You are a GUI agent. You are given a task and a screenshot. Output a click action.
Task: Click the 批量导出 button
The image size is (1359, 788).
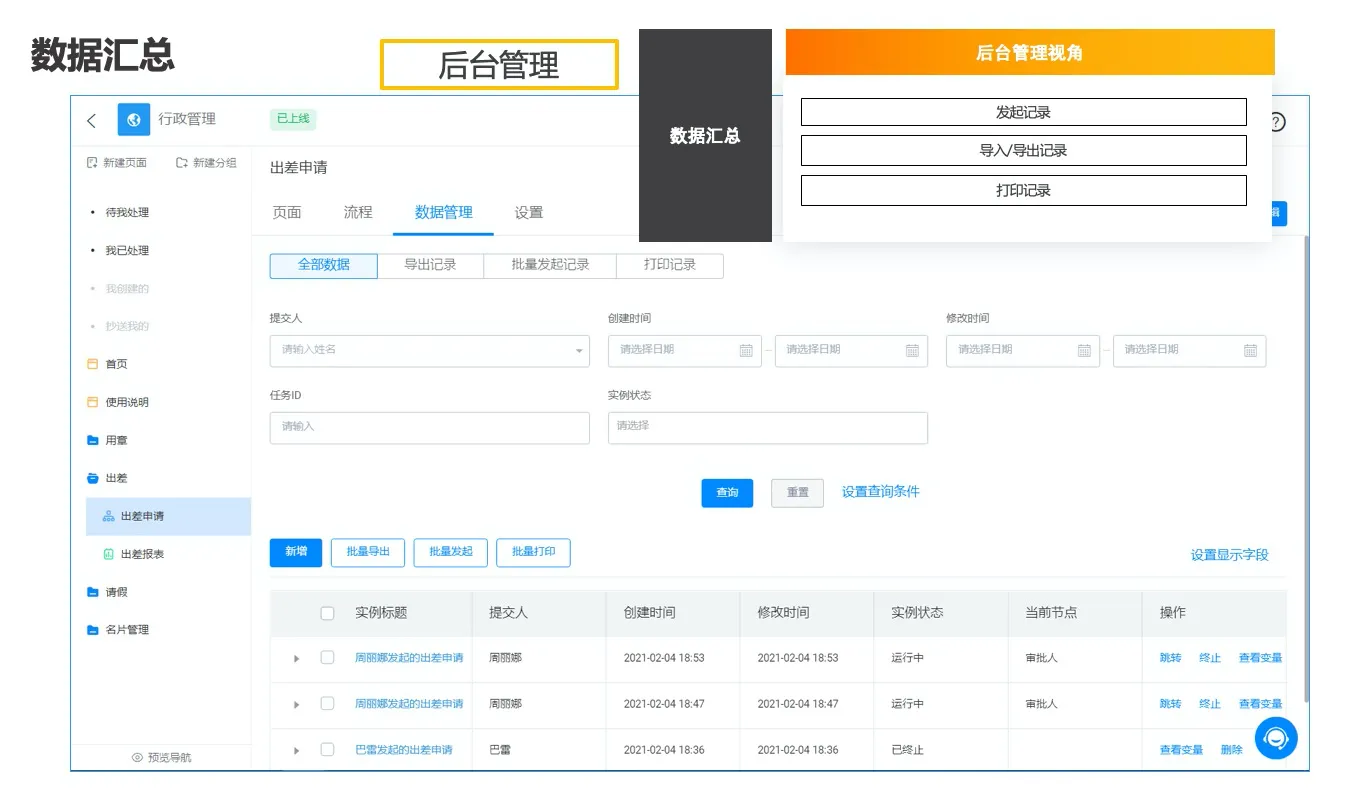point(368,552)
